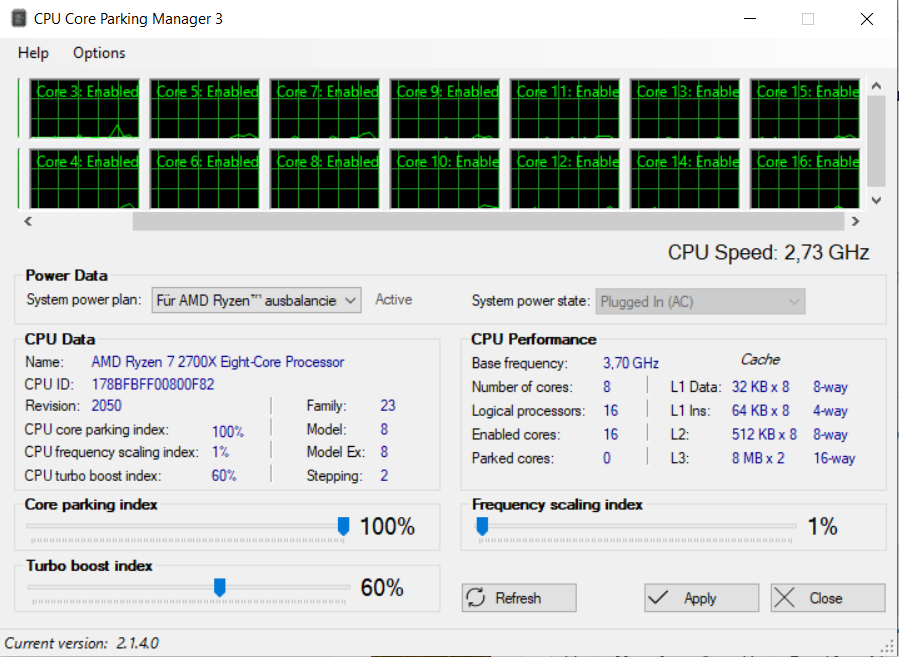Screen dimensions: 899x657
Task: Click the core graphs scroll up arrow
Action: 876,86
